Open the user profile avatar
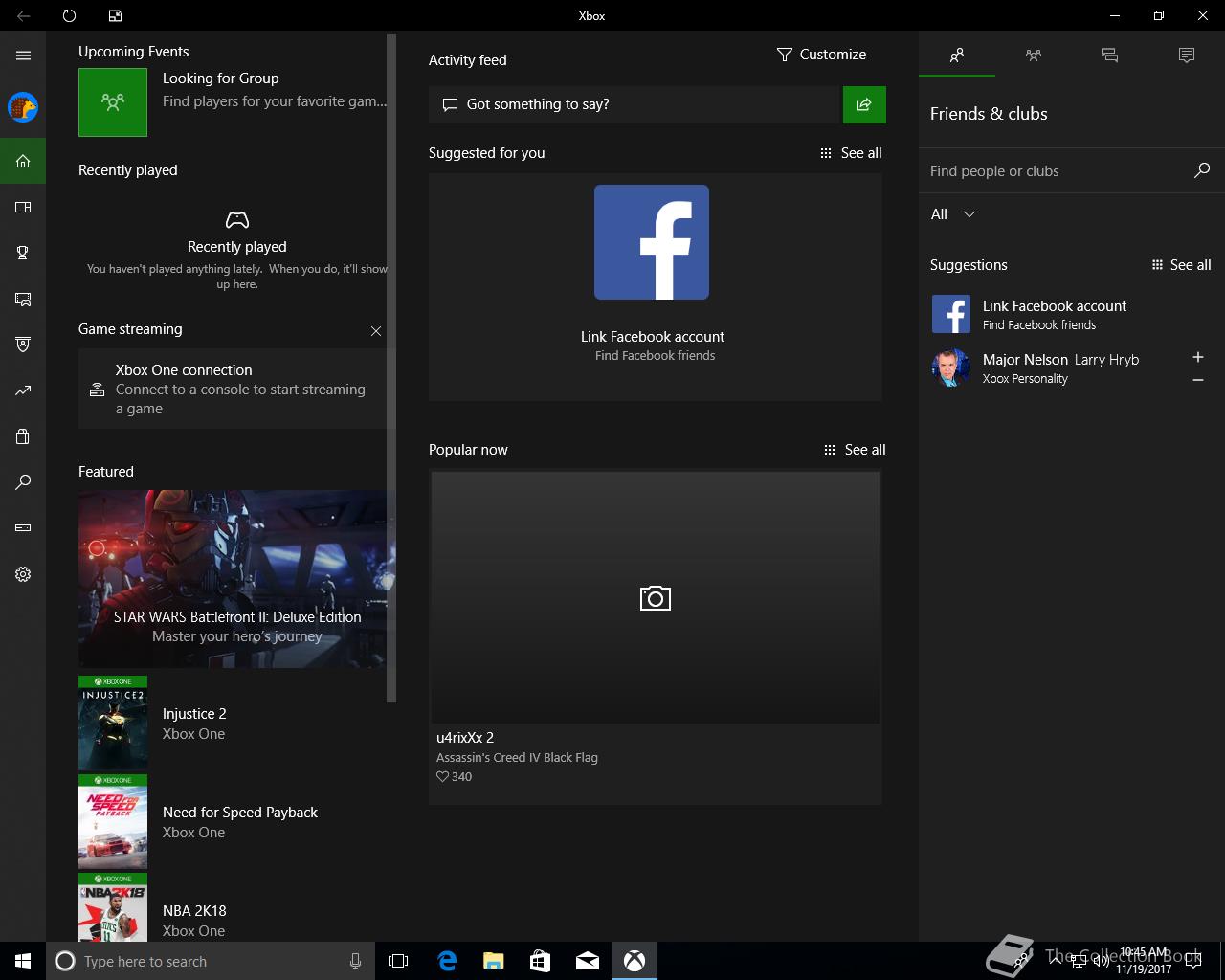The height and width of the screenshot is (980, 1225). coord(23,107)
